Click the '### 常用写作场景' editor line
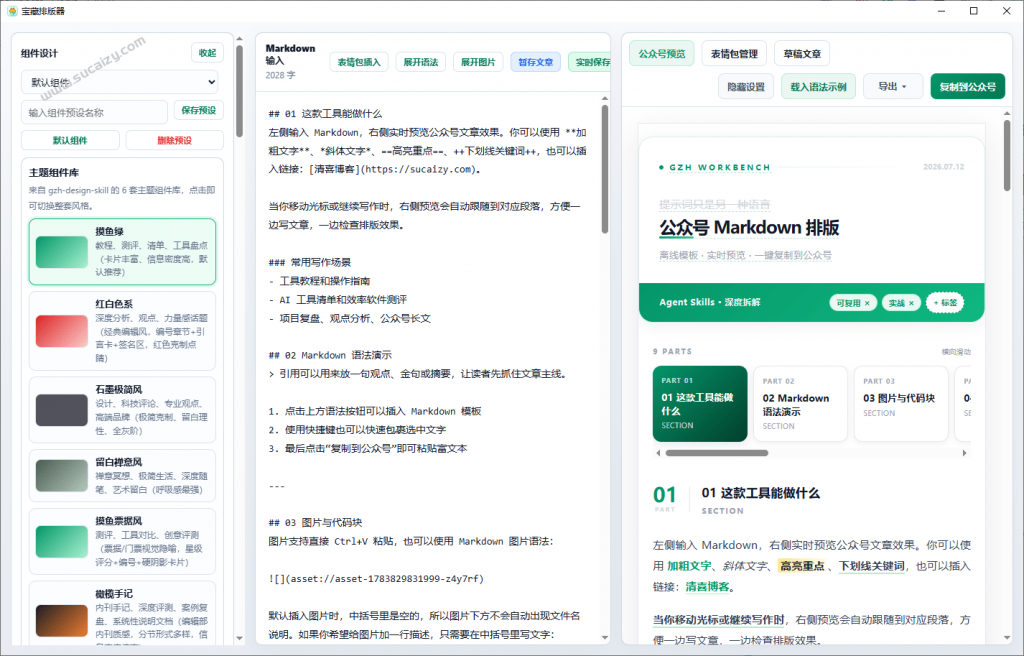The image size is (1024, 656). click(310, 262)
